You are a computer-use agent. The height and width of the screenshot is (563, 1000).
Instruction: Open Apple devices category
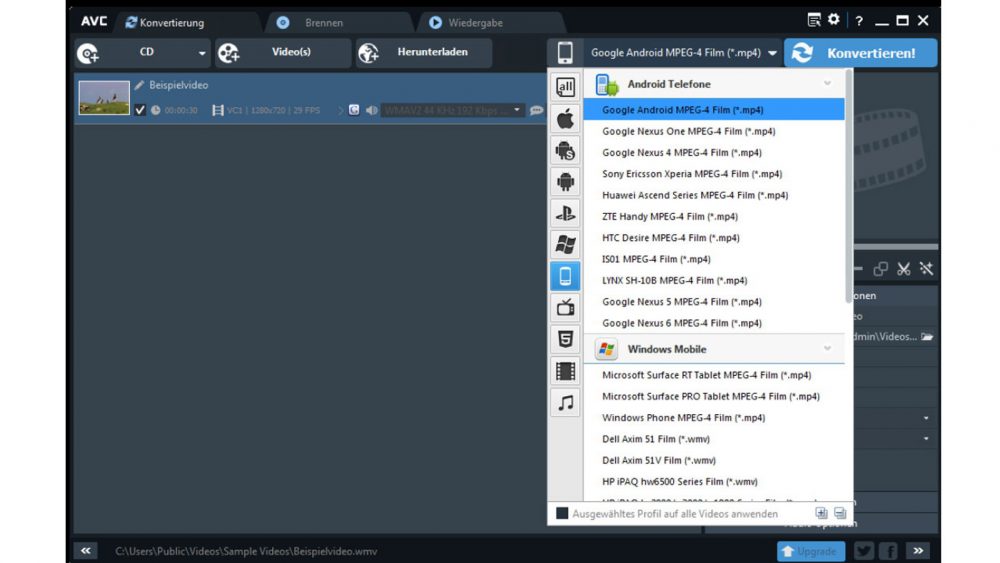coord(565,119)
